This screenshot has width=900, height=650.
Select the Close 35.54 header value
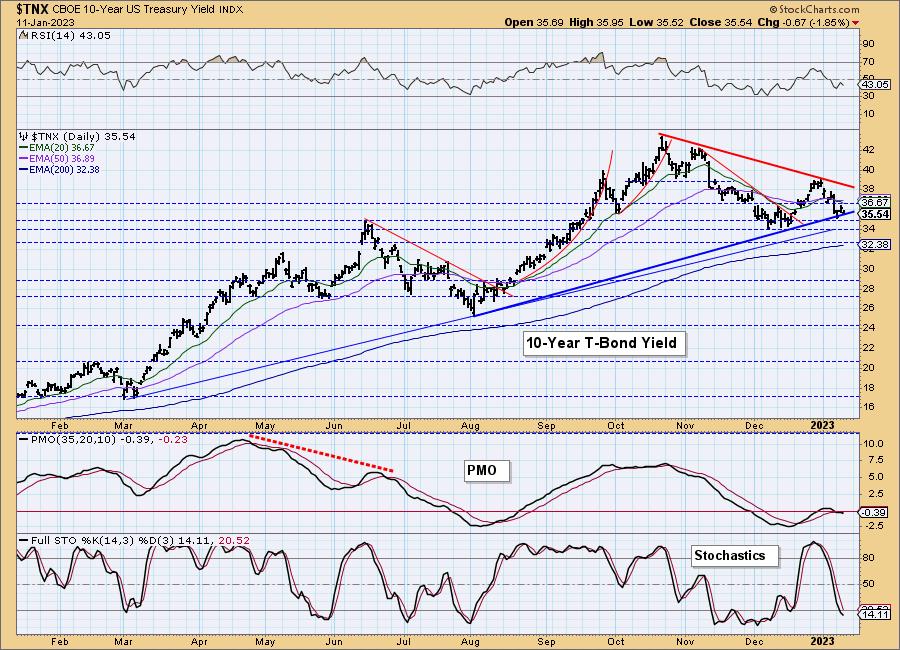721,22
